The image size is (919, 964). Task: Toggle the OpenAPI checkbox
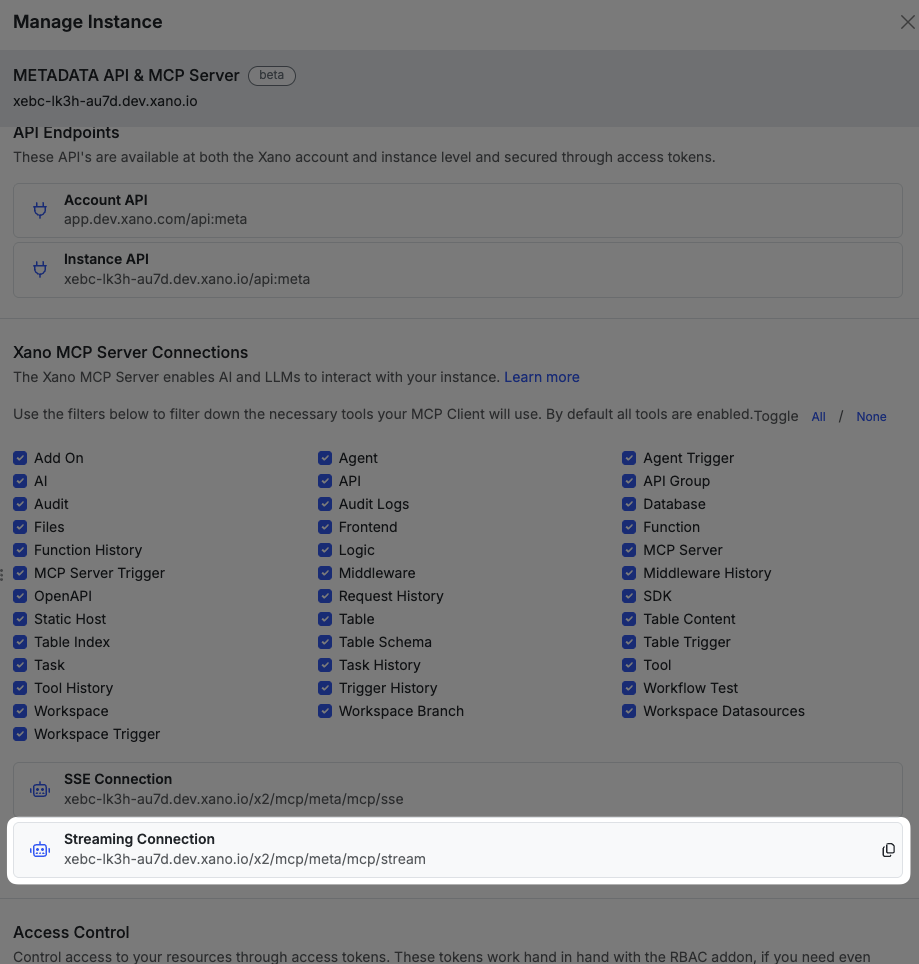pyautogui.click(x=20, y=596)
